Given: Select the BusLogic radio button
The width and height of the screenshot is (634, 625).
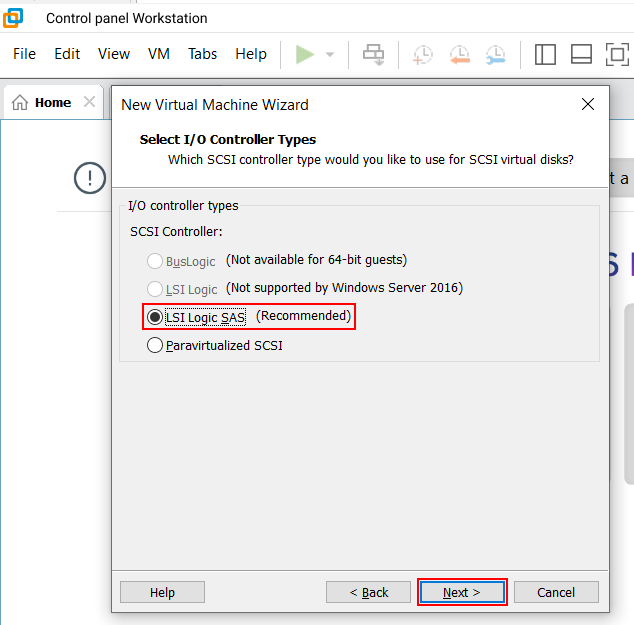Looking at the screenshot, I should (x=155, y=261).
